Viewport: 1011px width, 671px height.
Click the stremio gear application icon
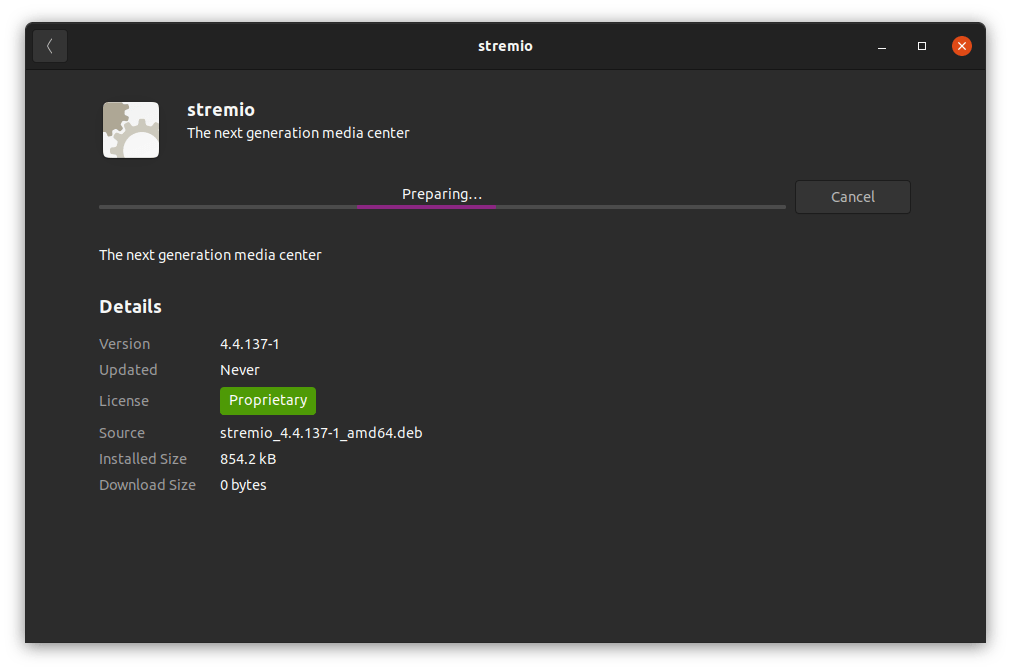tap(131, 130)
